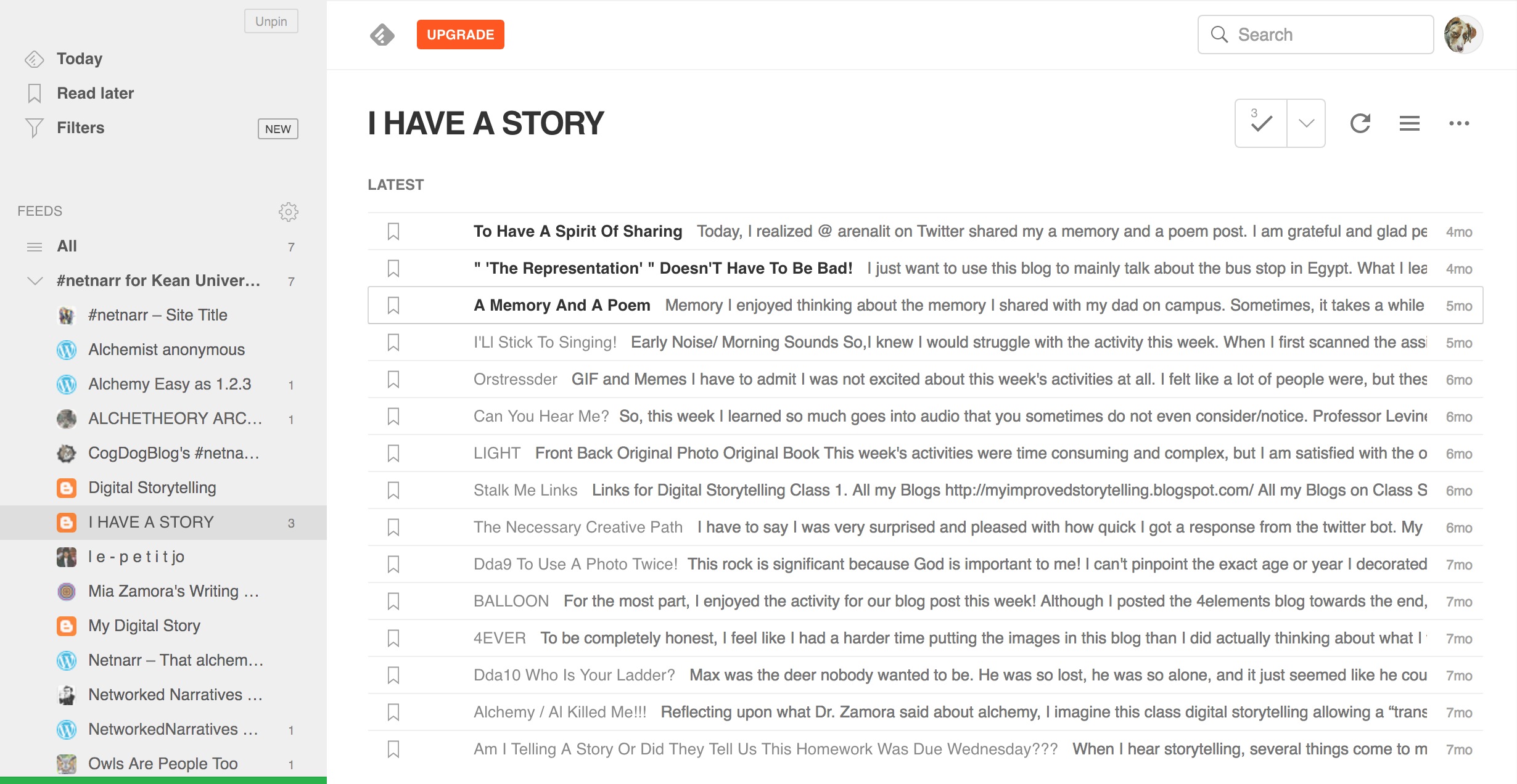Open the Read later section
Image resolution: width=1517 pixels, height=784 pixels.
pos(95,93)
